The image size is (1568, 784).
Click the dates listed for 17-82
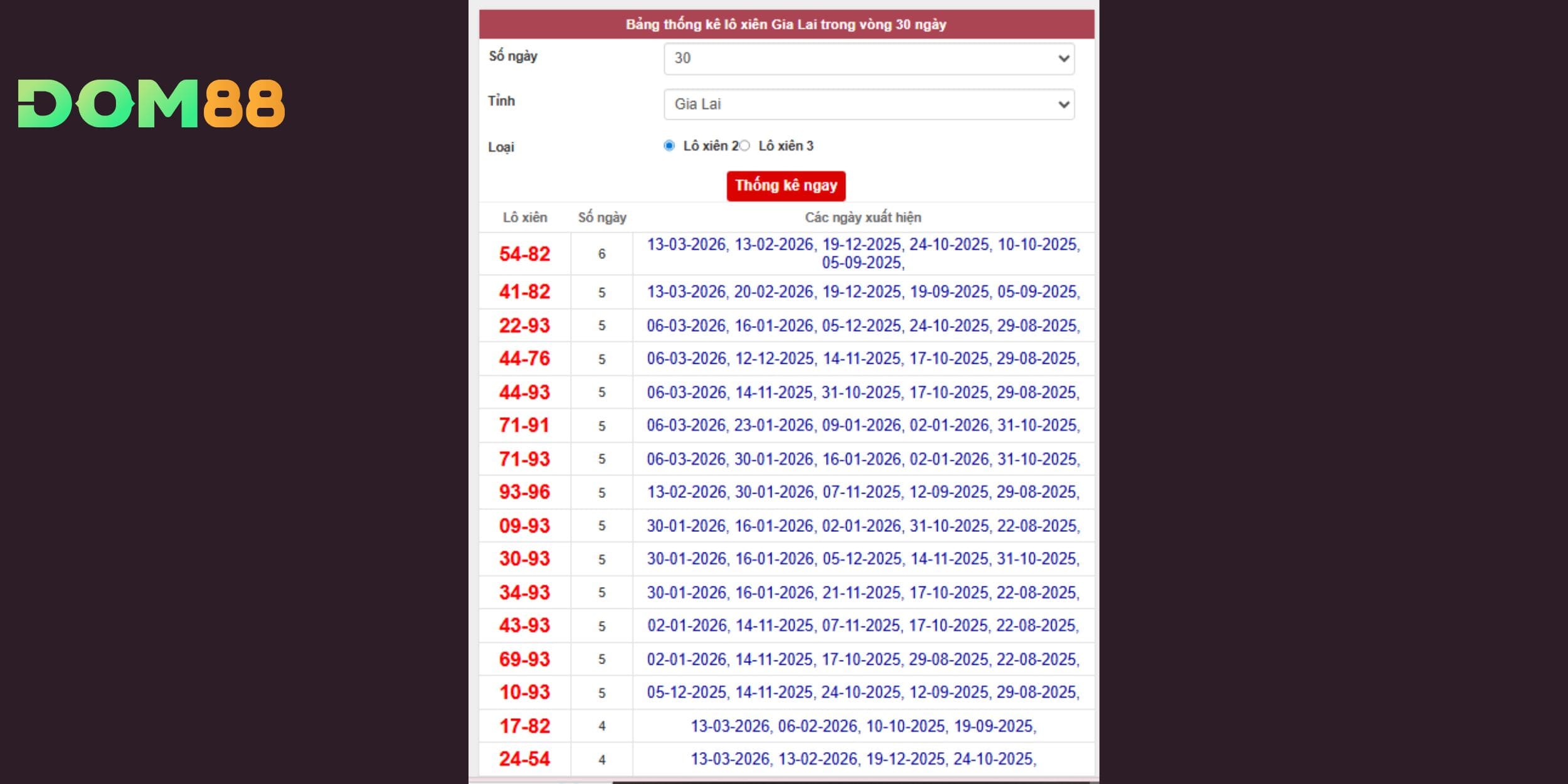[863, 726]
